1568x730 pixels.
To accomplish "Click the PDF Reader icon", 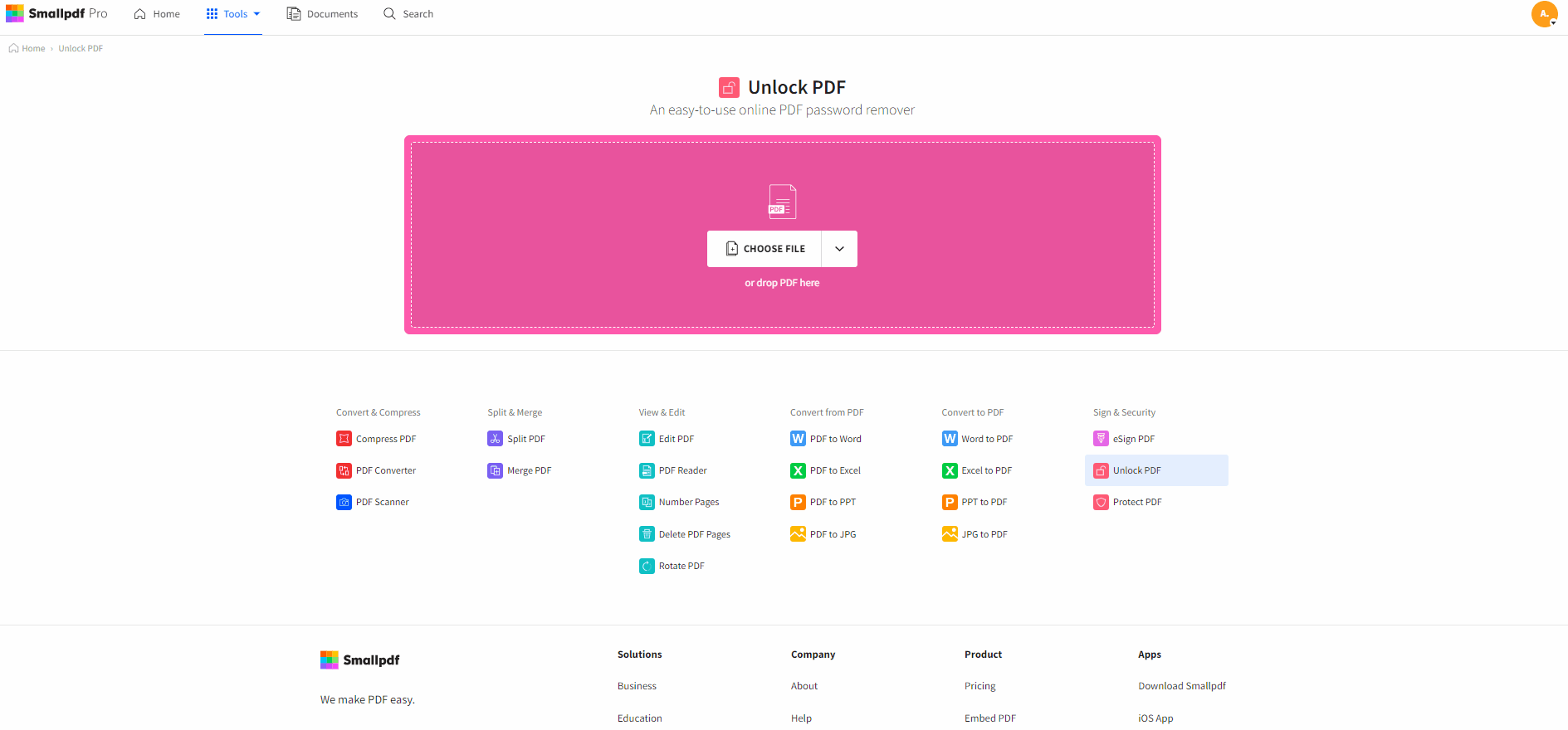I will click(x=647, y=470).
